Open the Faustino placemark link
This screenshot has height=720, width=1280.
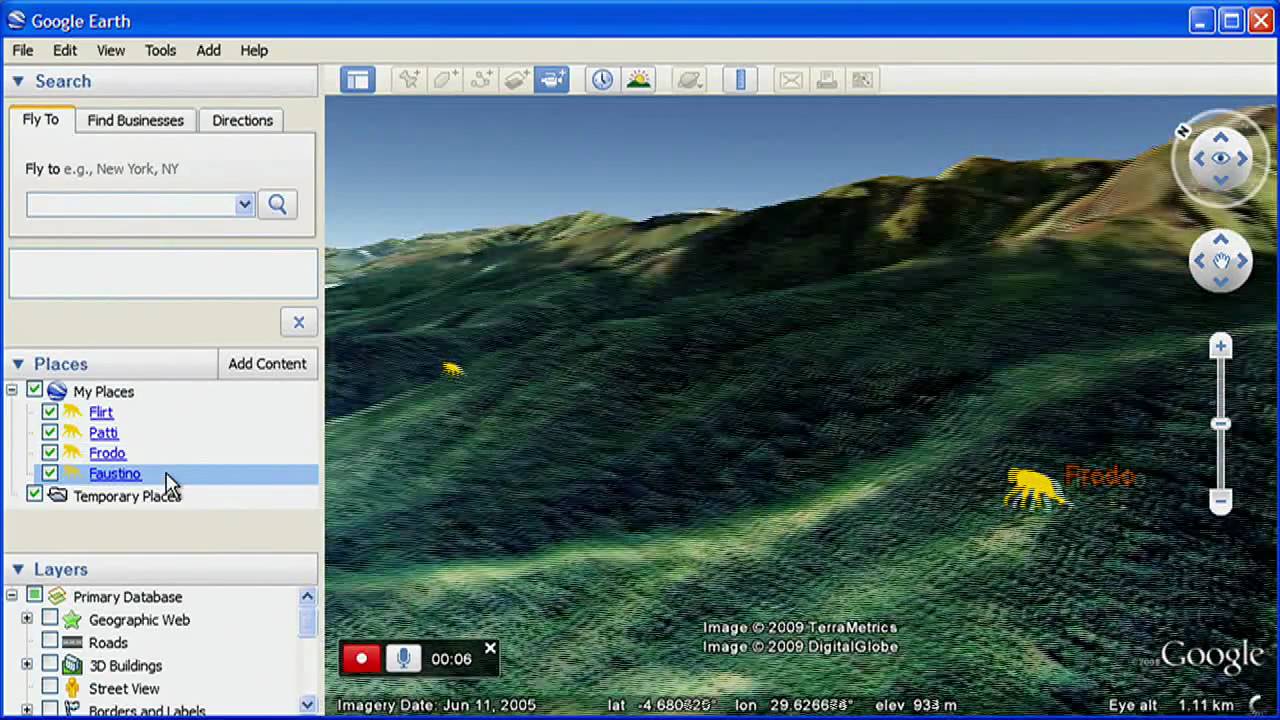(115, 474)
